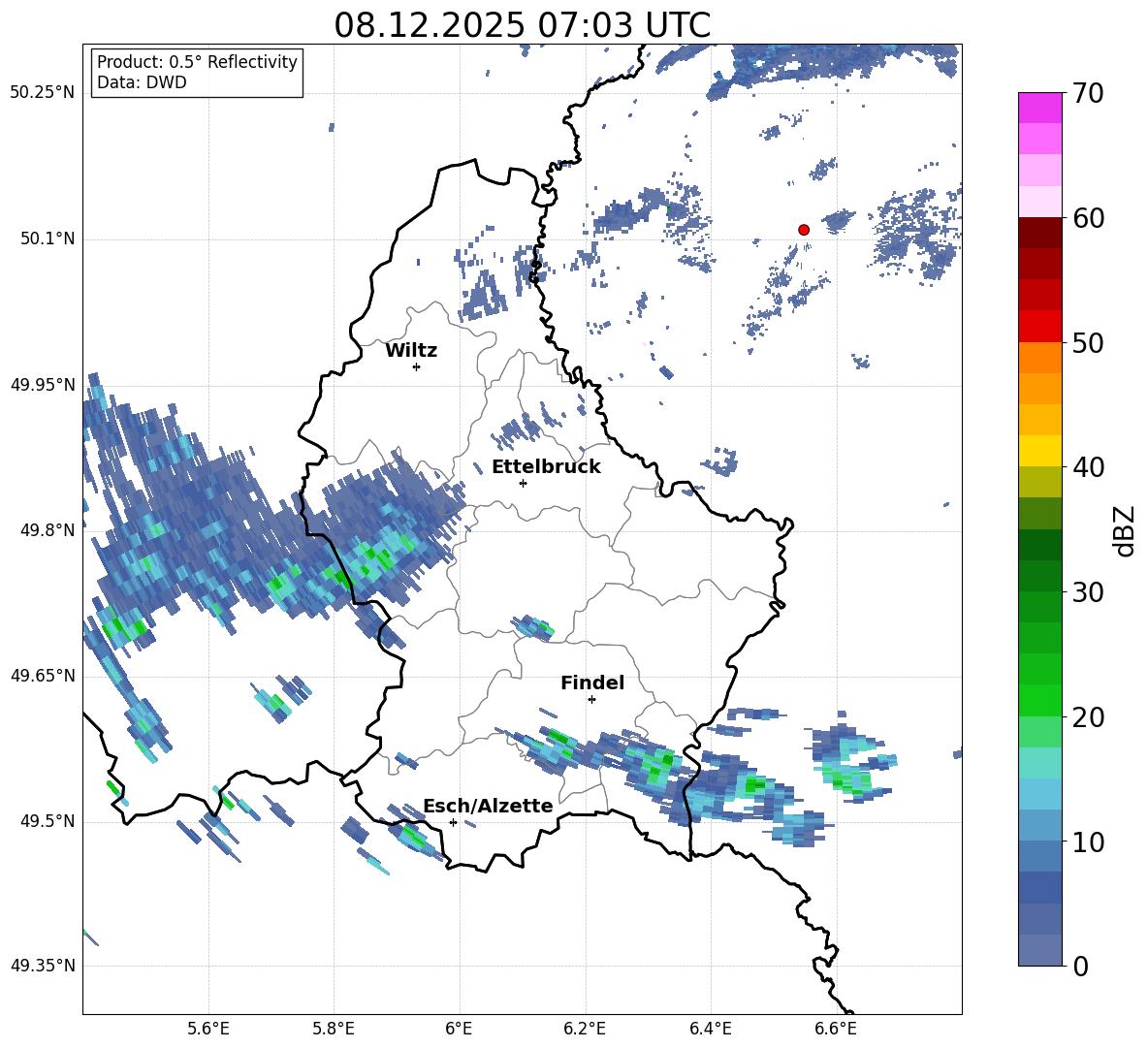
Task: Click the 10 value on the colorbar
Action: [1088, 842]
